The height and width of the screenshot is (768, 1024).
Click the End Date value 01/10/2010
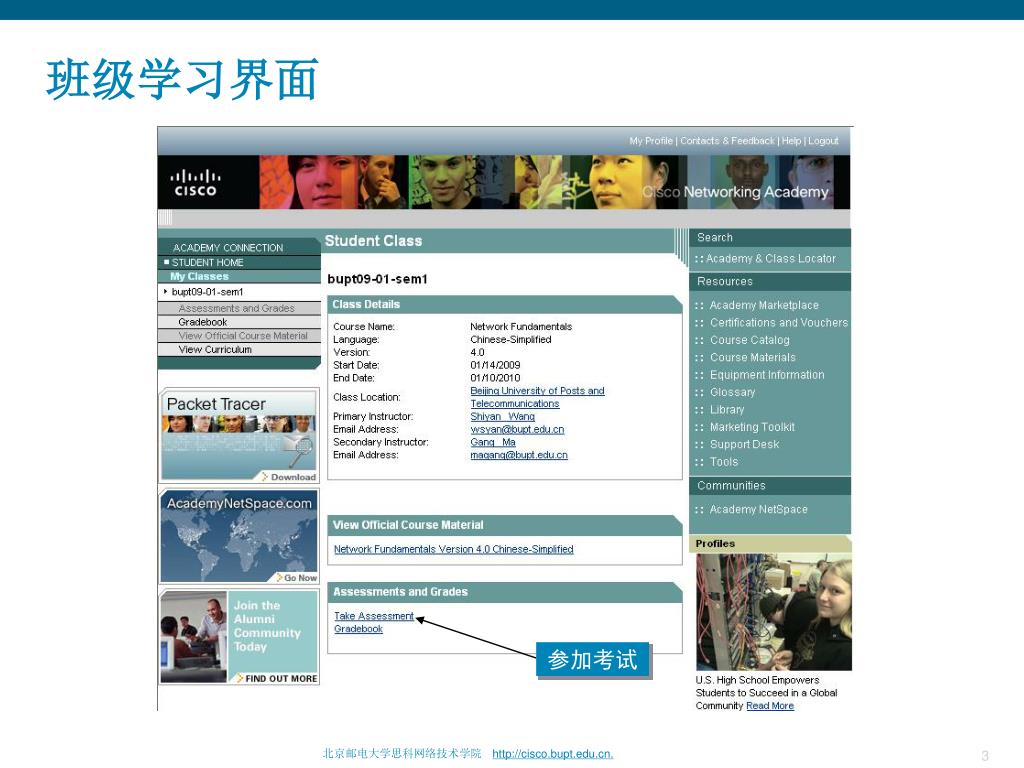tap(495, 377)
